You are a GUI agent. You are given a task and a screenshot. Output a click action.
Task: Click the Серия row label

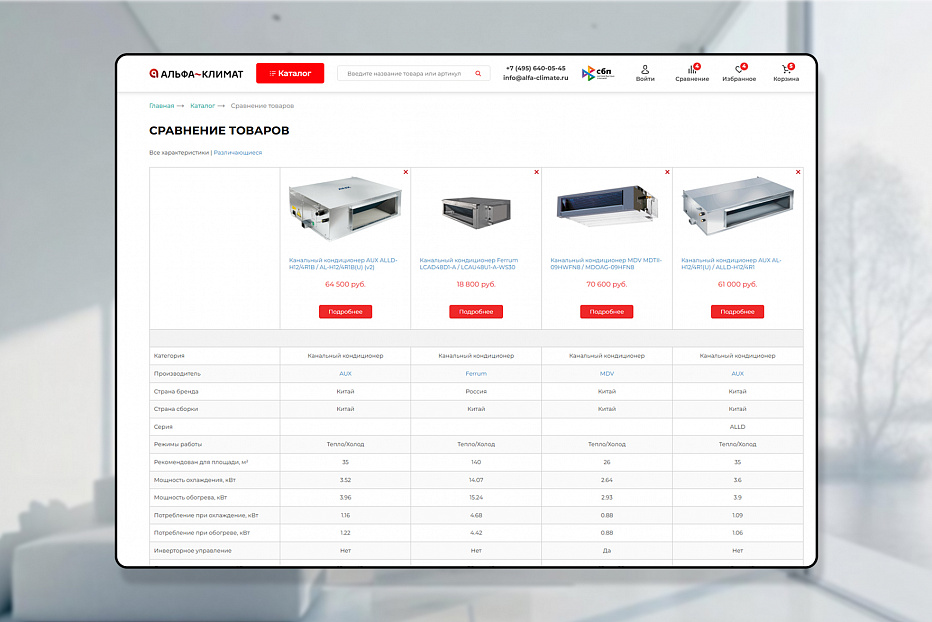click(163, 427)
